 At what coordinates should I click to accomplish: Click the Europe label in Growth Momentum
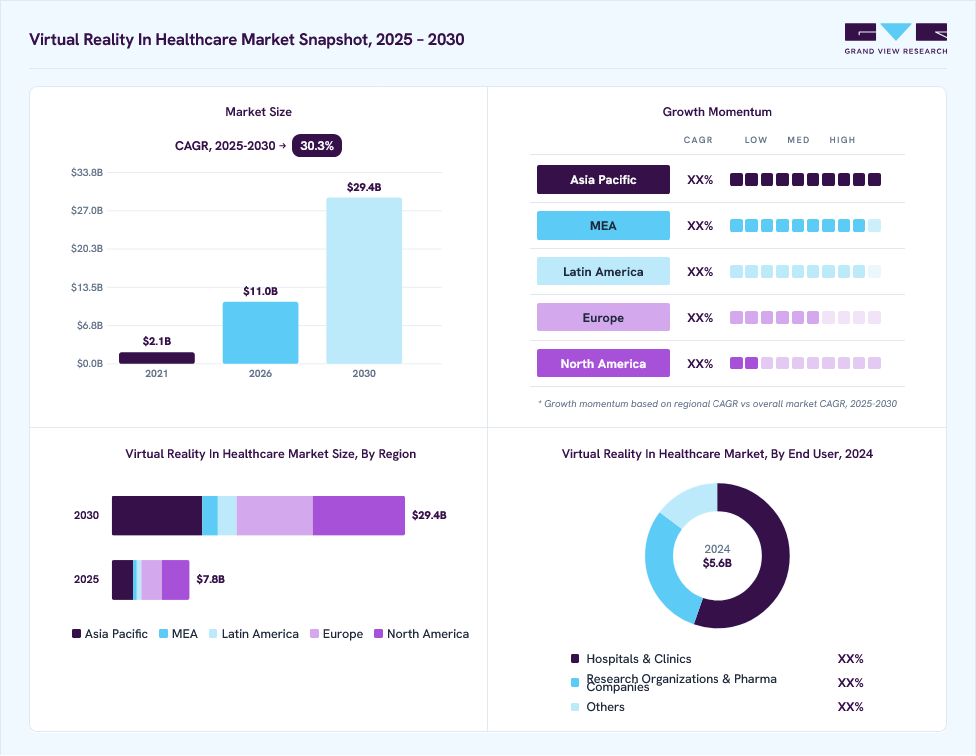[603, 318]
